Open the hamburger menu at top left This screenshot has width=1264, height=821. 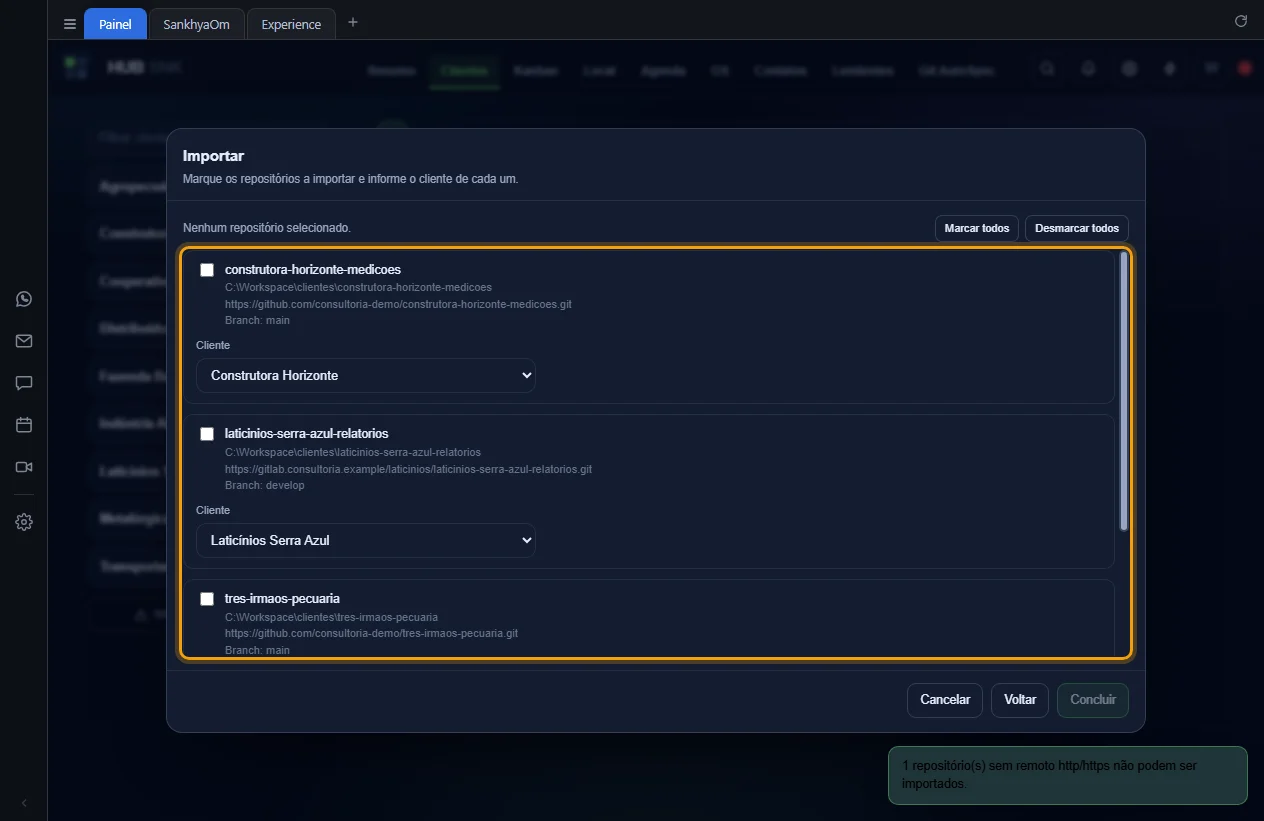click(x=69, y=24)
